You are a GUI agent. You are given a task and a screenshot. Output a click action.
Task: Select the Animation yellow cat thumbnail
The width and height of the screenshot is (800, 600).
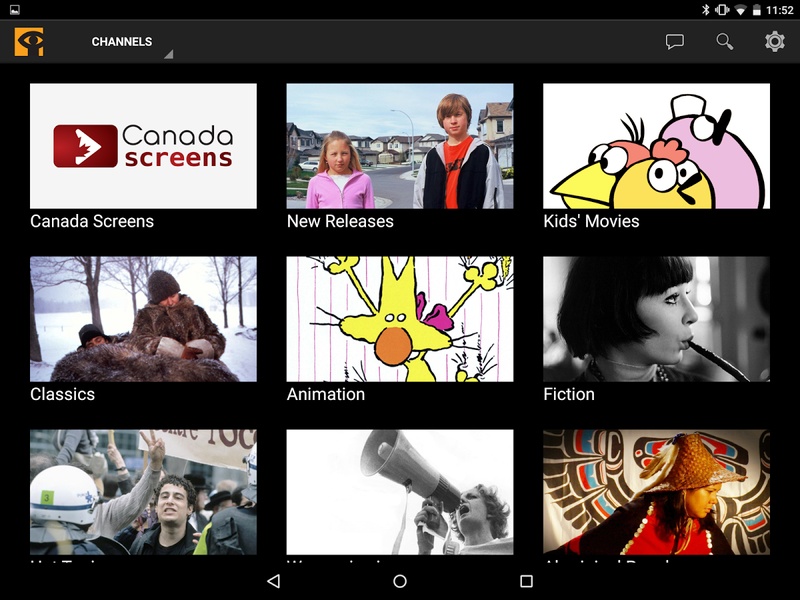point(400,319)
